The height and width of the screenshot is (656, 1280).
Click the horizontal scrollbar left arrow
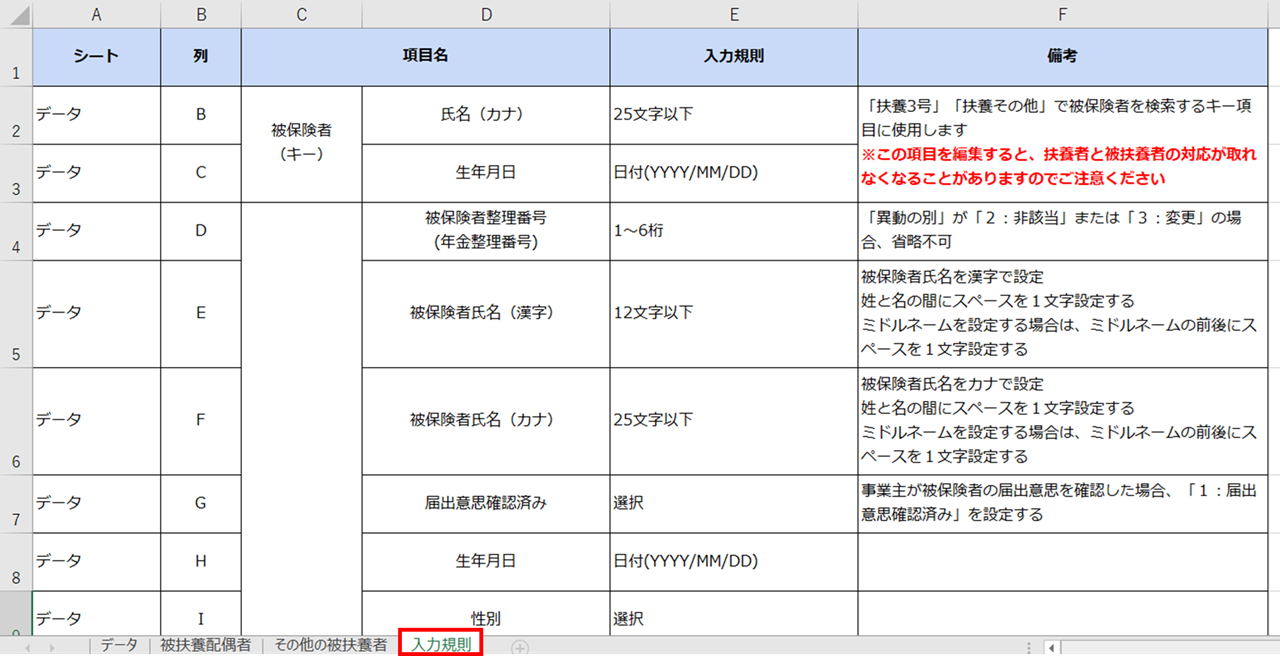pyautogui.click(x=1052, y=647)
